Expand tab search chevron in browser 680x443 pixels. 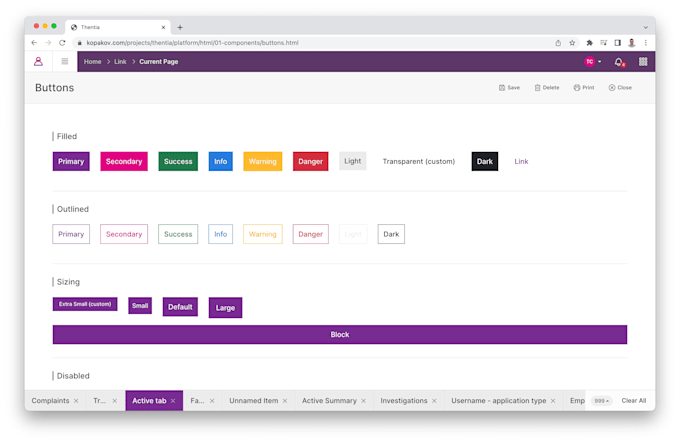click(646, 27)
